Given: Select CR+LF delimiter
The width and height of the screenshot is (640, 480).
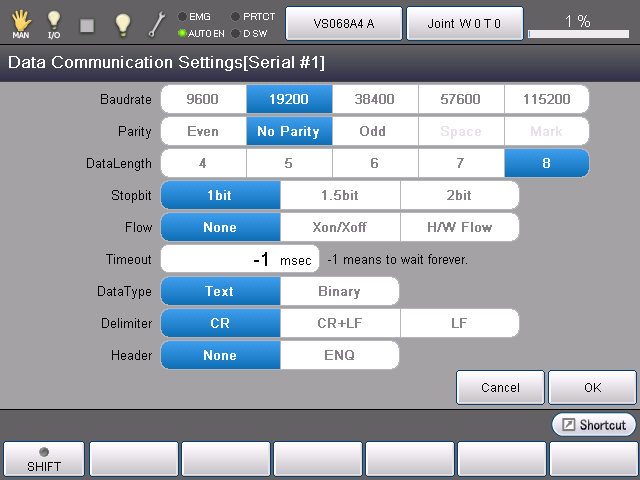Looking at the screenshot, I should click(339, 323).
